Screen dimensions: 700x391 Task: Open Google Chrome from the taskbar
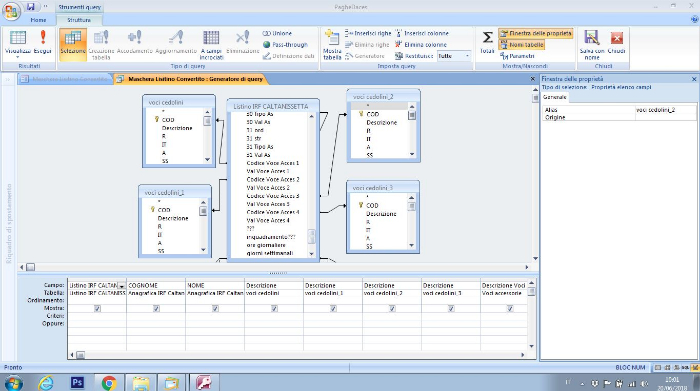click(108, 383)
